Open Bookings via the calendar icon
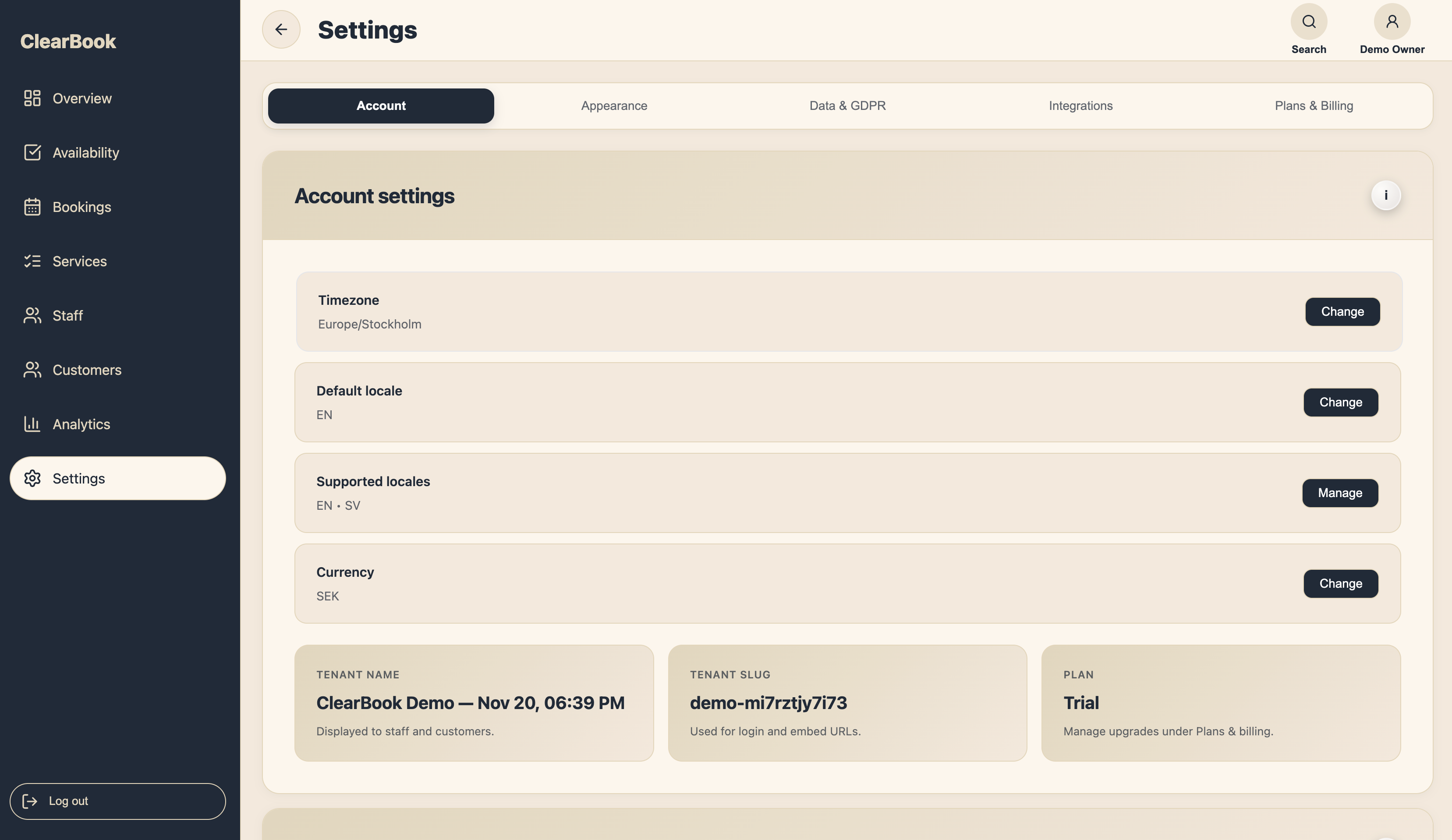The image size is (1452, 840). tap(32, 207)
